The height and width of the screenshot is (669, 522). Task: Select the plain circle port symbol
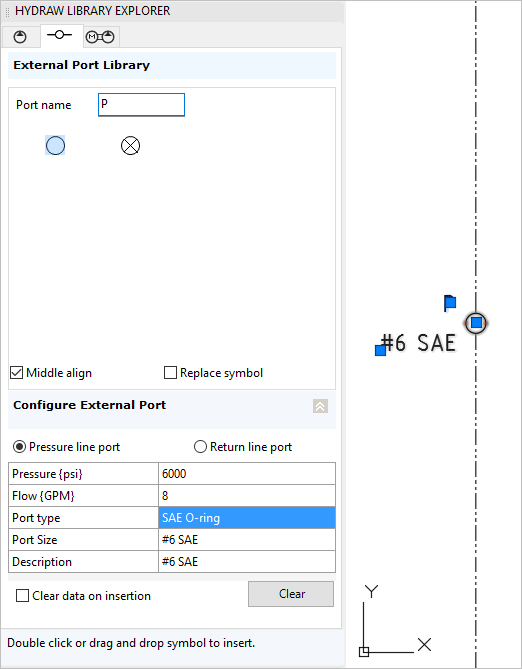[x=55, y=145]
